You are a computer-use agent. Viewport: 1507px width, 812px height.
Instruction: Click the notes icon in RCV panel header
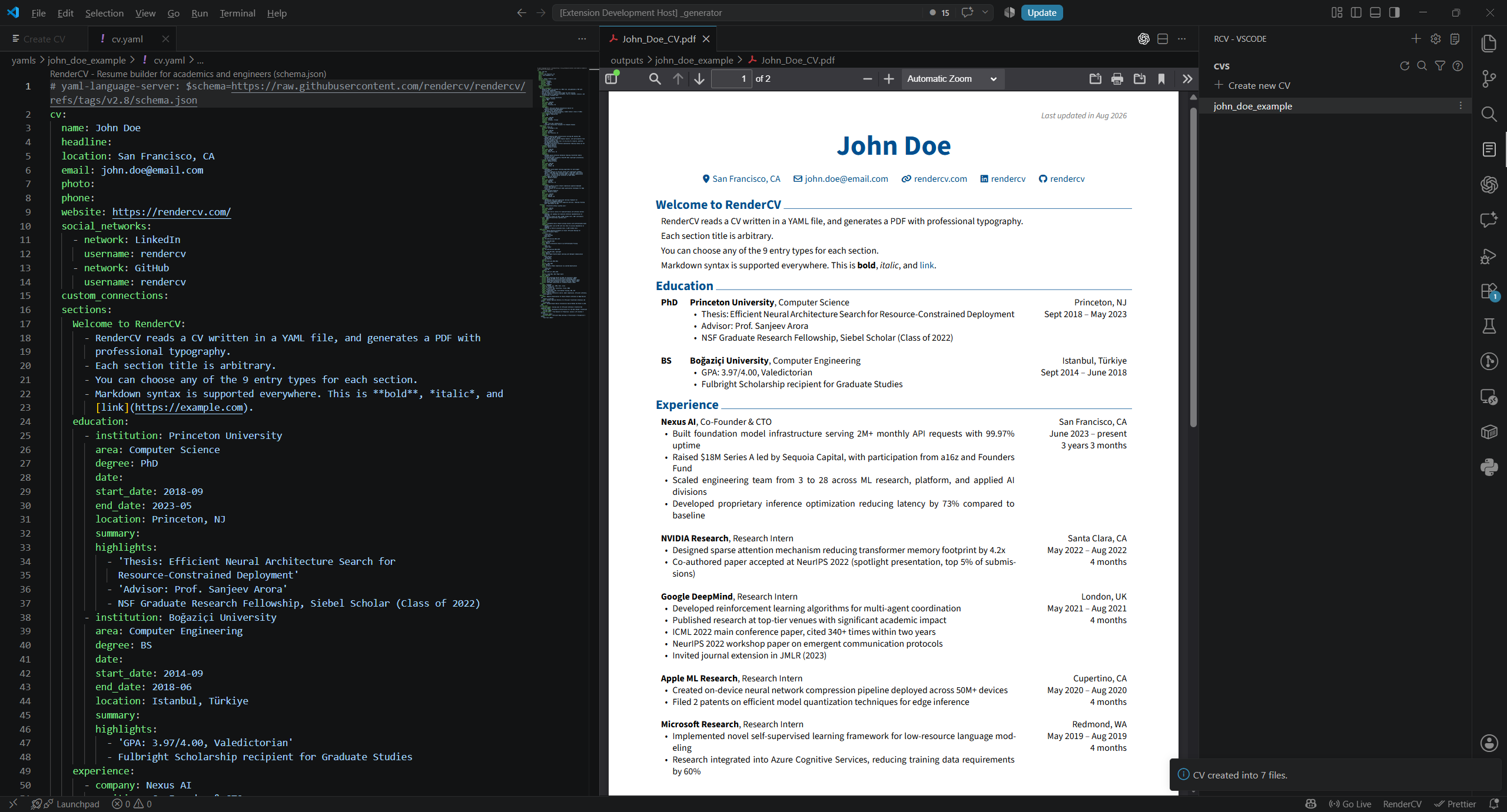(x=1455, y=39)
